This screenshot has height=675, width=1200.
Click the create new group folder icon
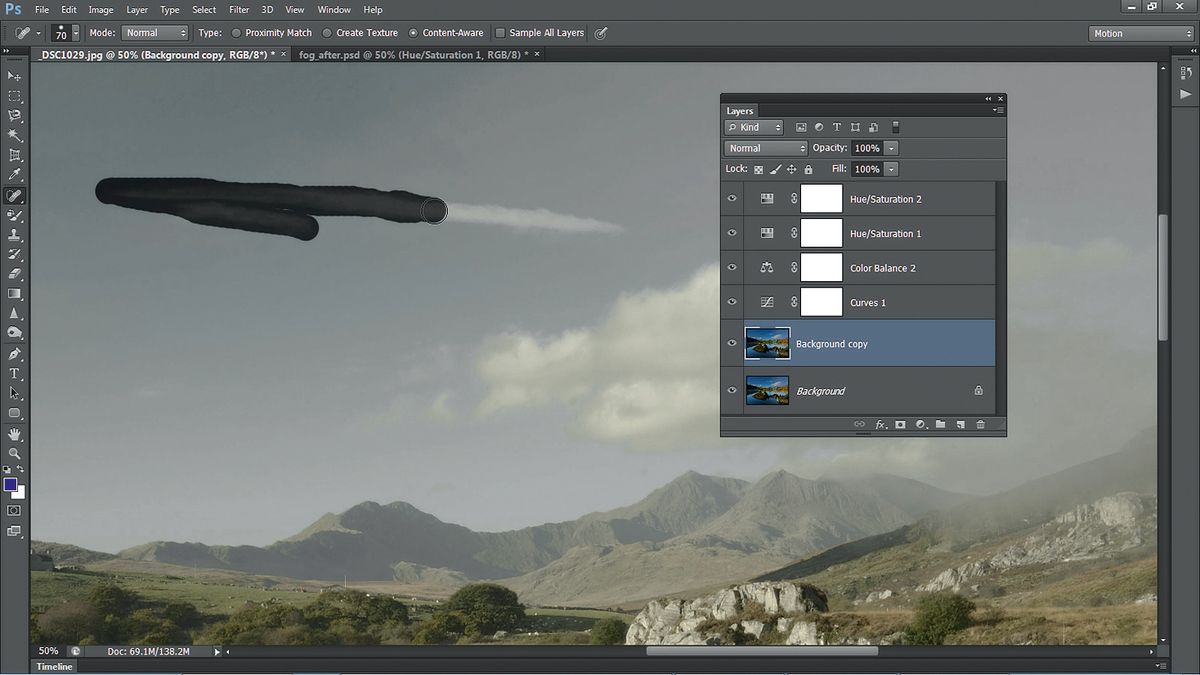(x=940, y=425)
